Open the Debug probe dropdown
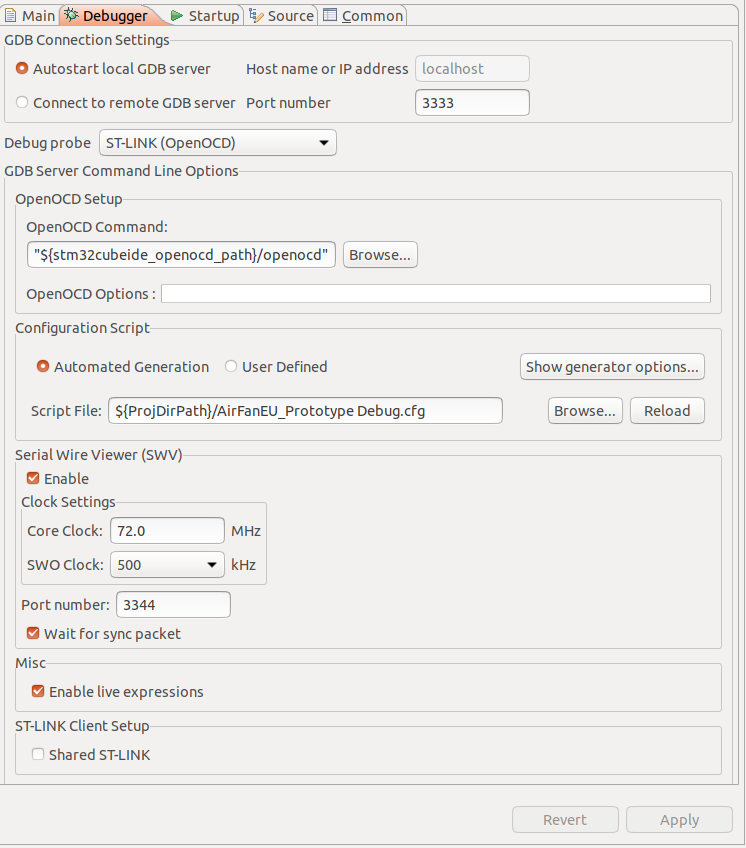 pos(217,143)
